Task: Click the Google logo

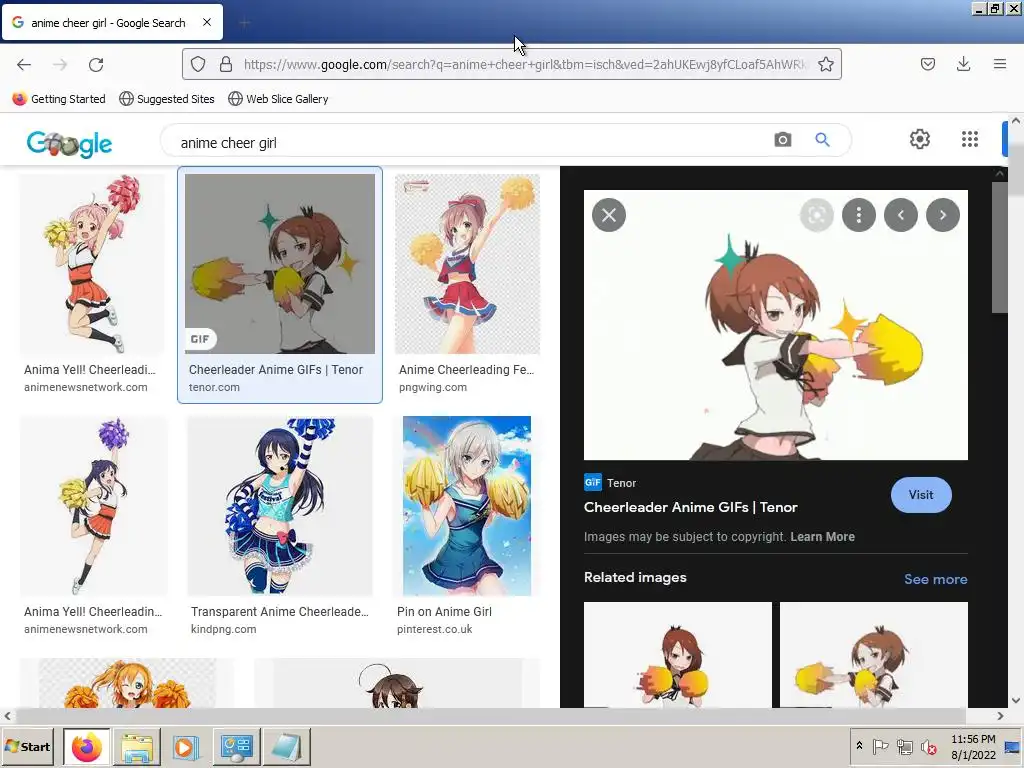Action: pyautogui.click(x=69, y=143)
